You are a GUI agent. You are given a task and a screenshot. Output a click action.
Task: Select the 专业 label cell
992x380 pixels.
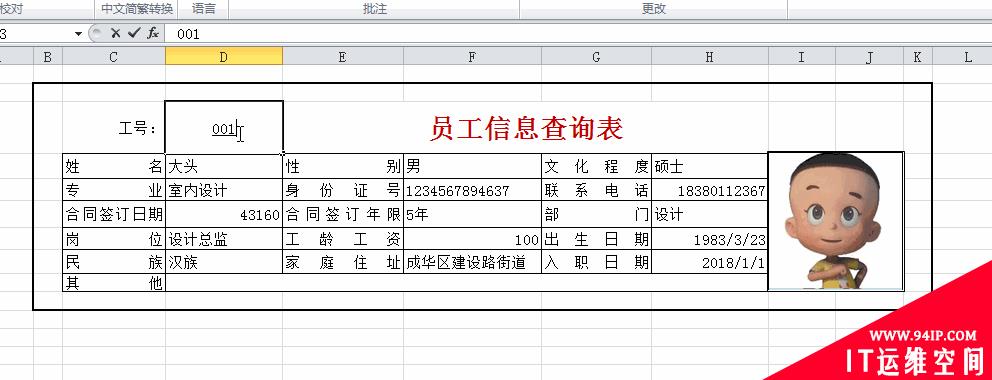tap(114, 190)
